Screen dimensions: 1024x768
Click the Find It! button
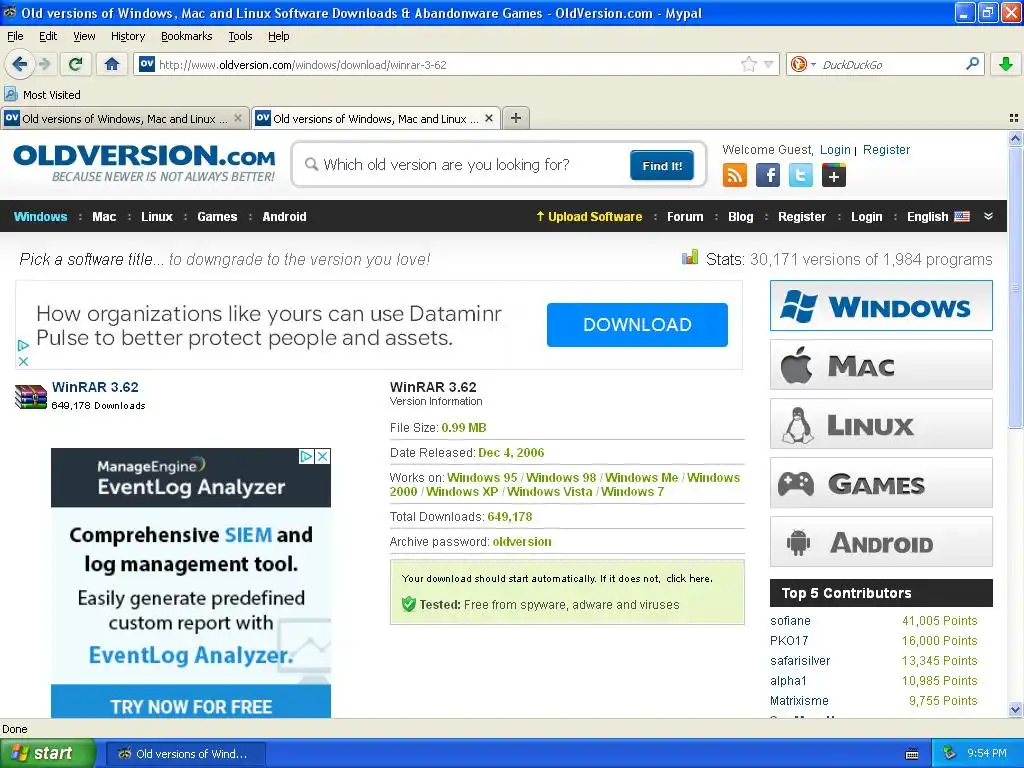[x=662, y=165]
